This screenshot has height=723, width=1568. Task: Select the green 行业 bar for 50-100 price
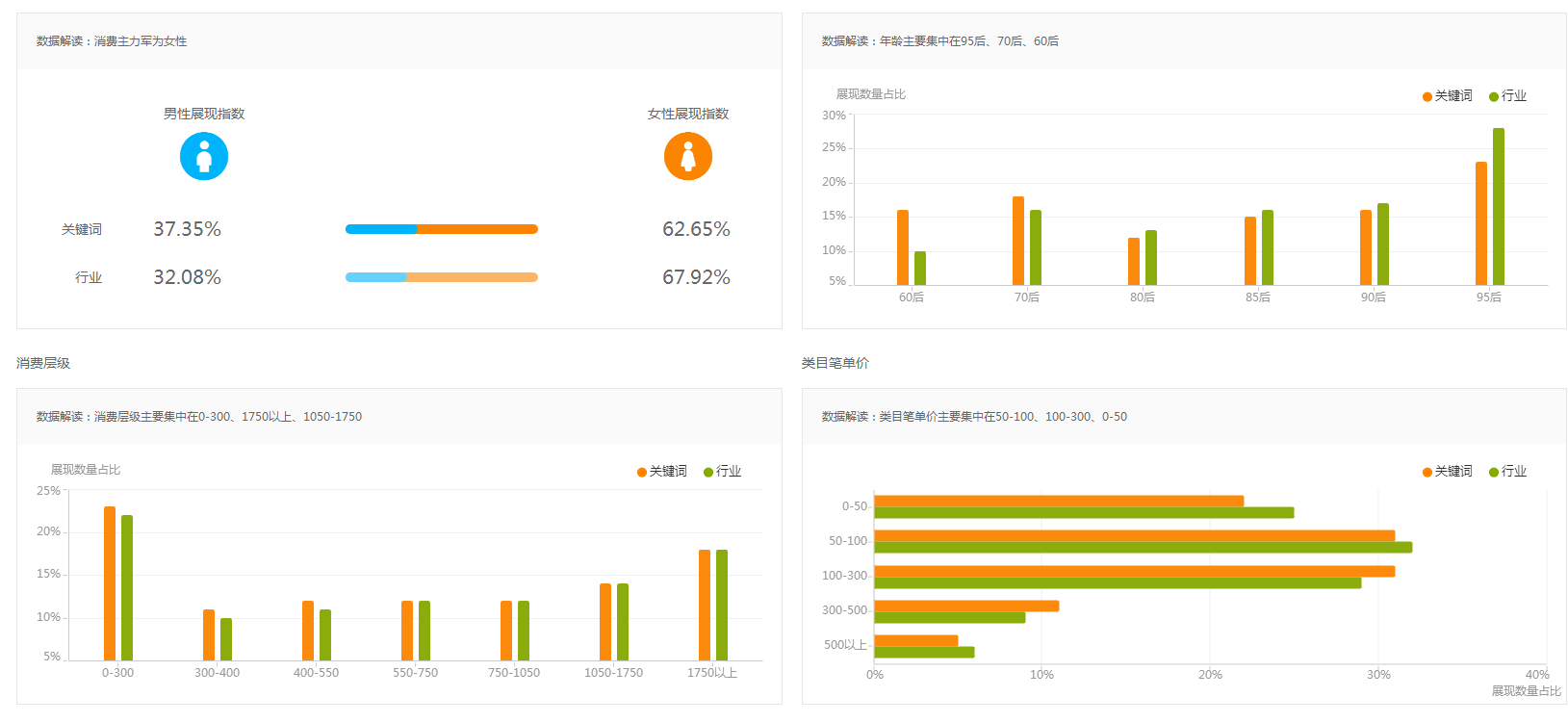pos(1144,547)
